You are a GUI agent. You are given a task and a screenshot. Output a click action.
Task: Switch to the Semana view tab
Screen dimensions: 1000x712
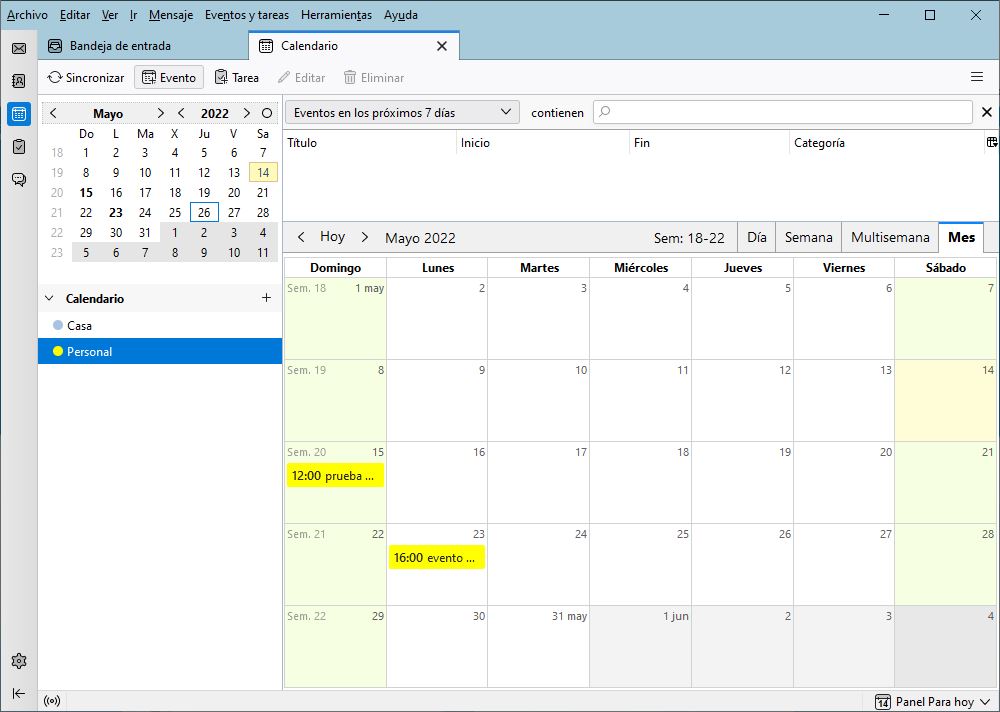point(808,237)
